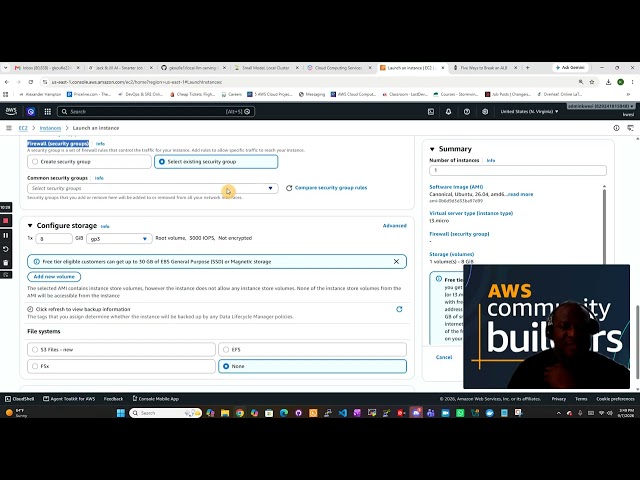Focus the root volume size GiB field
The width and height of the screenshot is (640, 480).
[x=54, y=238]
